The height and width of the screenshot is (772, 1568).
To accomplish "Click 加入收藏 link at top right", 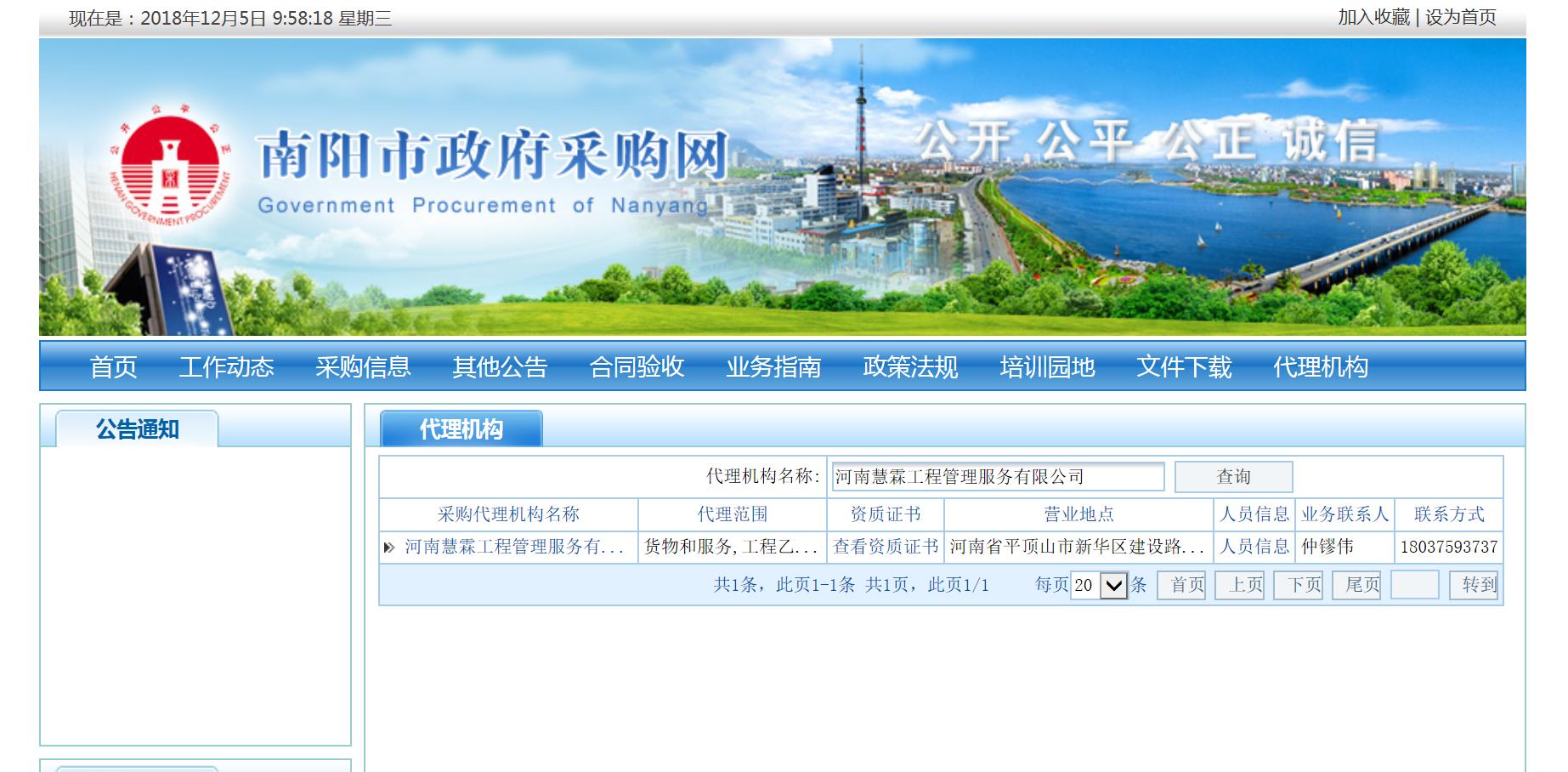I will pos(1373,17).
